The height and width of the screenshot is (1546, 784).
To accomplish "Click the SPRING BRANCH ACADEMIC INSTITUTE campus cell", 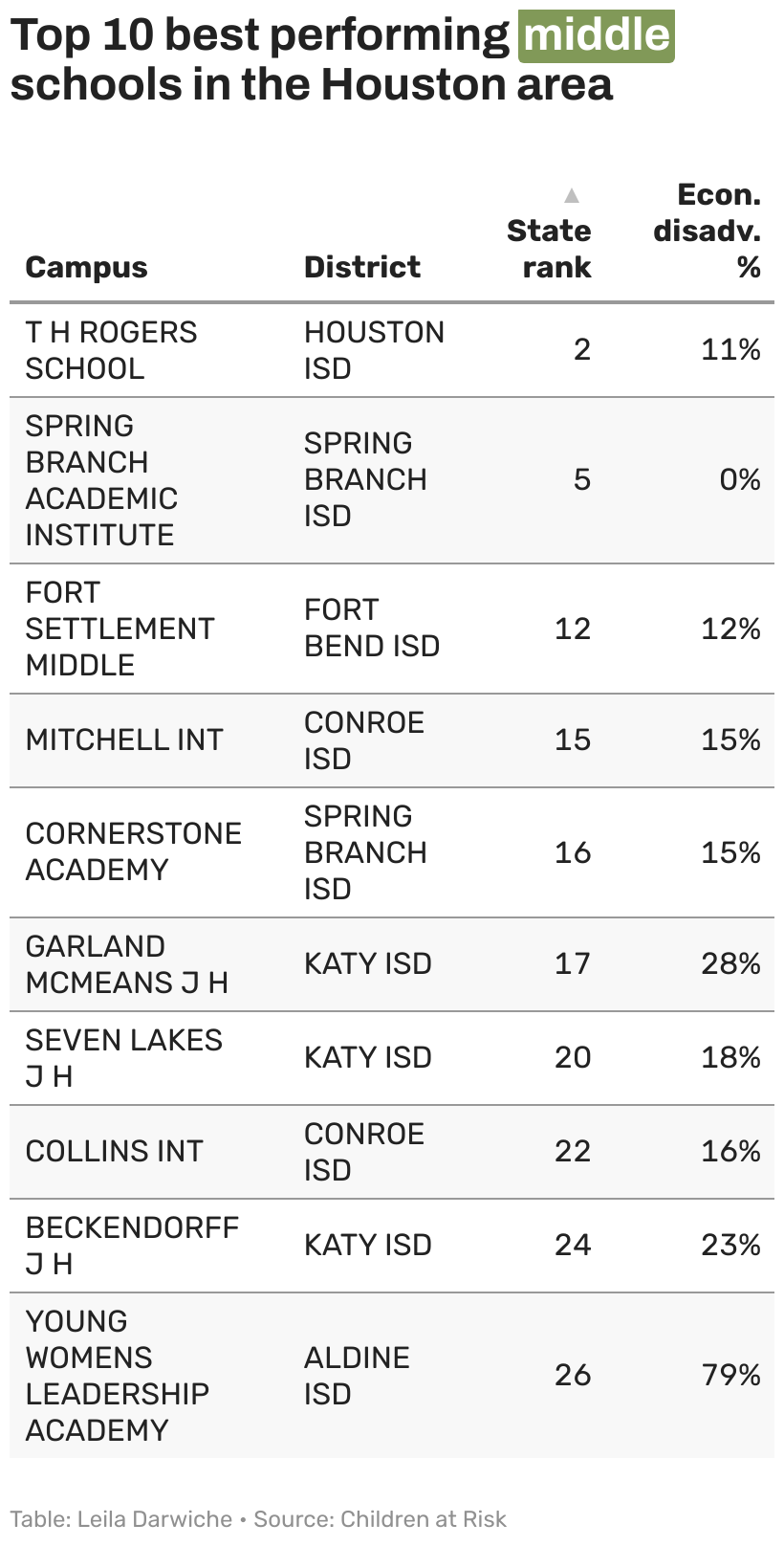I will (x=101, y=480).
